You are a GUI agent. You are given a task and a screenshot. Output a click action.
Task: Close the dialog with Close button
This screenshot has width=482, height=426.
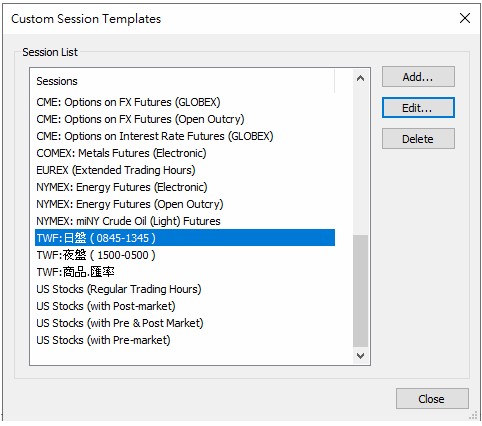point(432,399)
